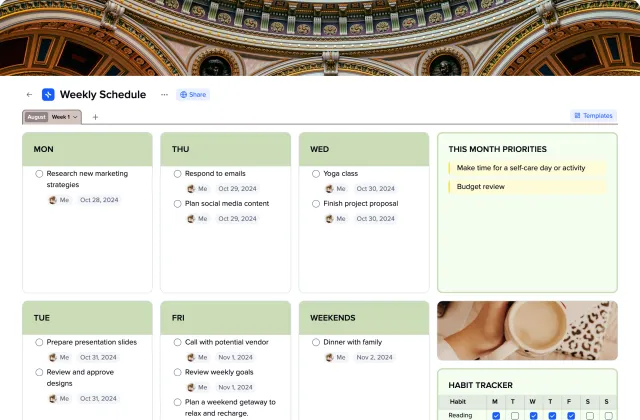Click assignee avatar on Plan social media content
This screenshot has height=420, width=640.
[x=191, y=219]
